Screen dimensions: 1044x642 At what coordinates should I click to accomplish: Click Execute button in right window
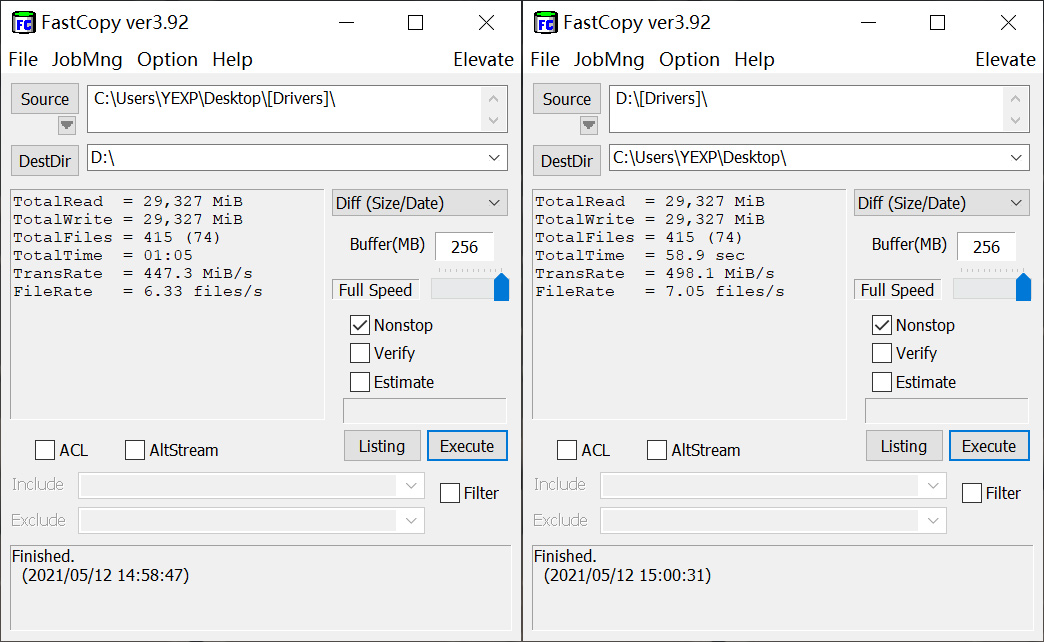[x=989, y=446]
